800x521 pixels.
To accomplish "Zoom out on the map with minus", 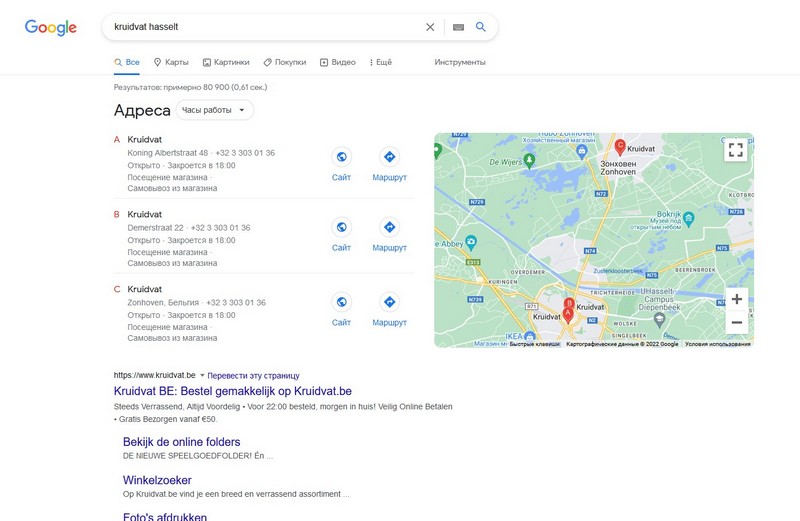I will pos(737,322).
